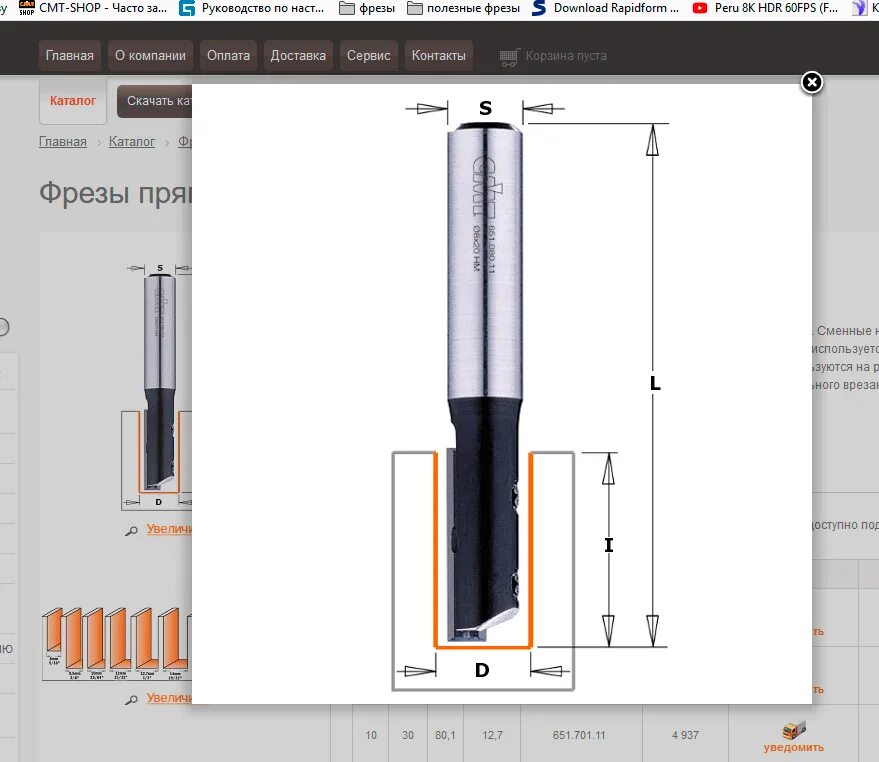Open the Download Rapidform bookmark

pyautogui.click(x=605, y=8)
